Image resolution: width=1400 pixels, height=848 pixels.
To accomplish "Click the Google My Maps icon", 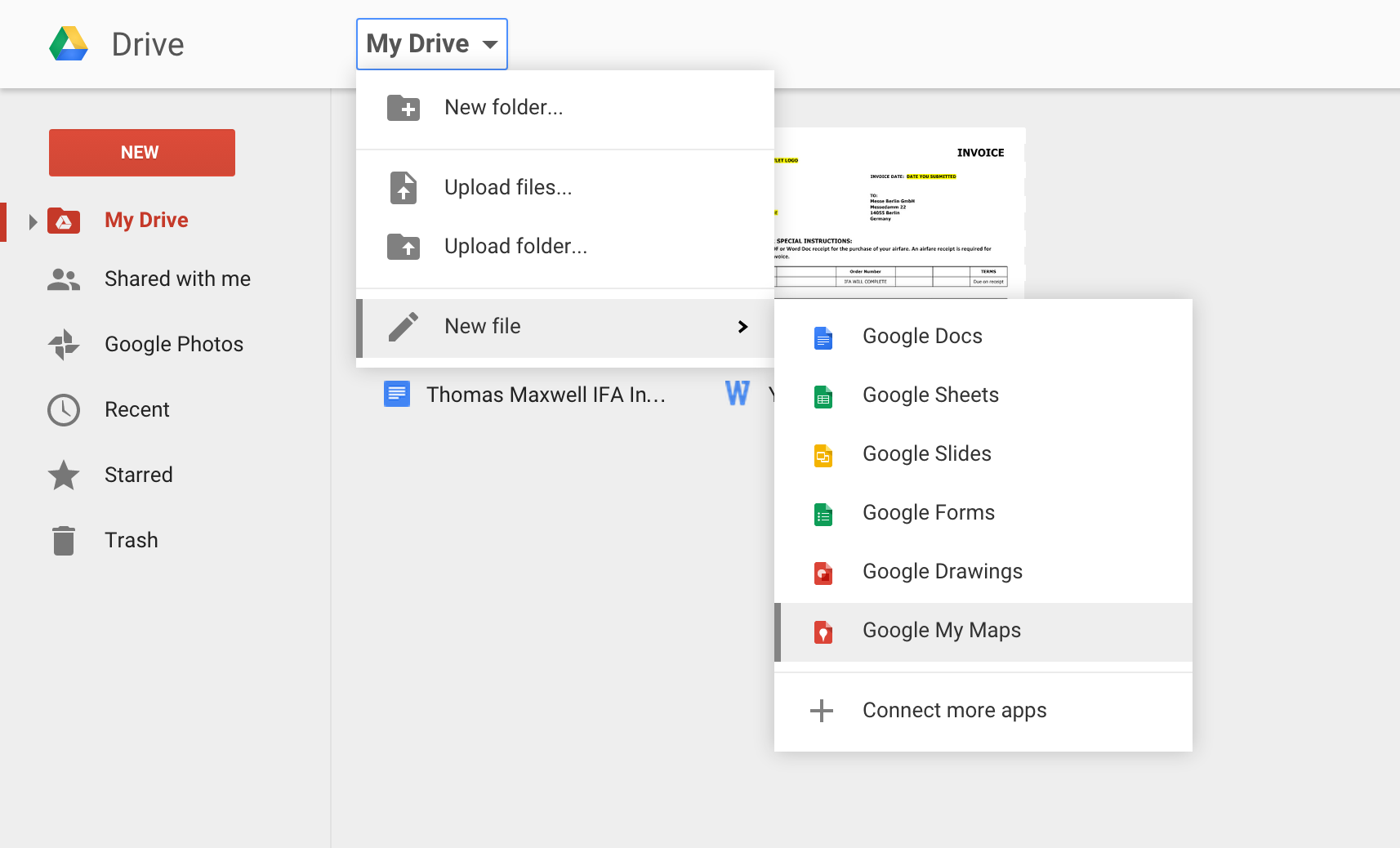I will coord(823,632).
